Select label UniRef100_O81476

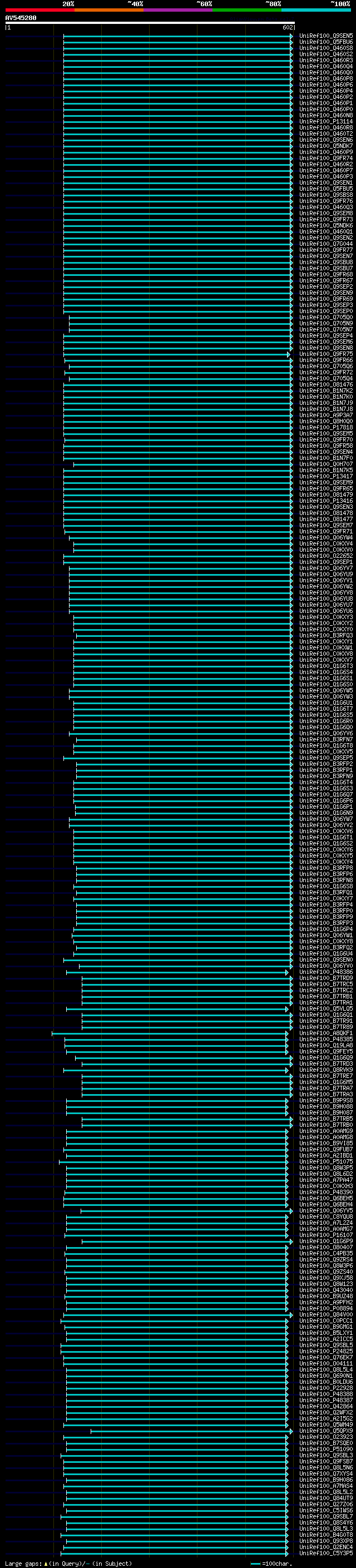pos(325,385)
